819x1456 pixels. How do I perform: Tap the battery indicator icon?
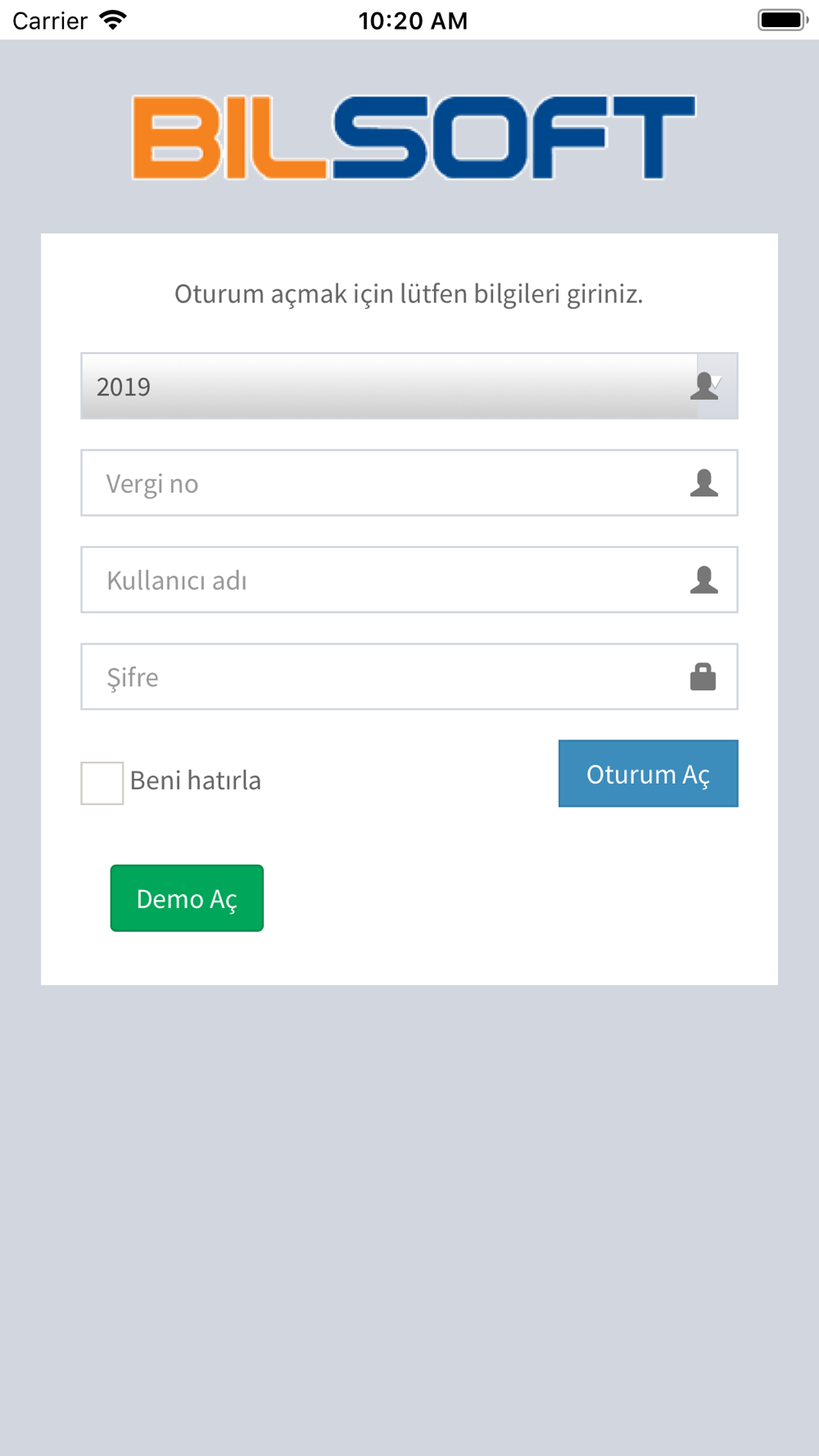click(783, 20)
